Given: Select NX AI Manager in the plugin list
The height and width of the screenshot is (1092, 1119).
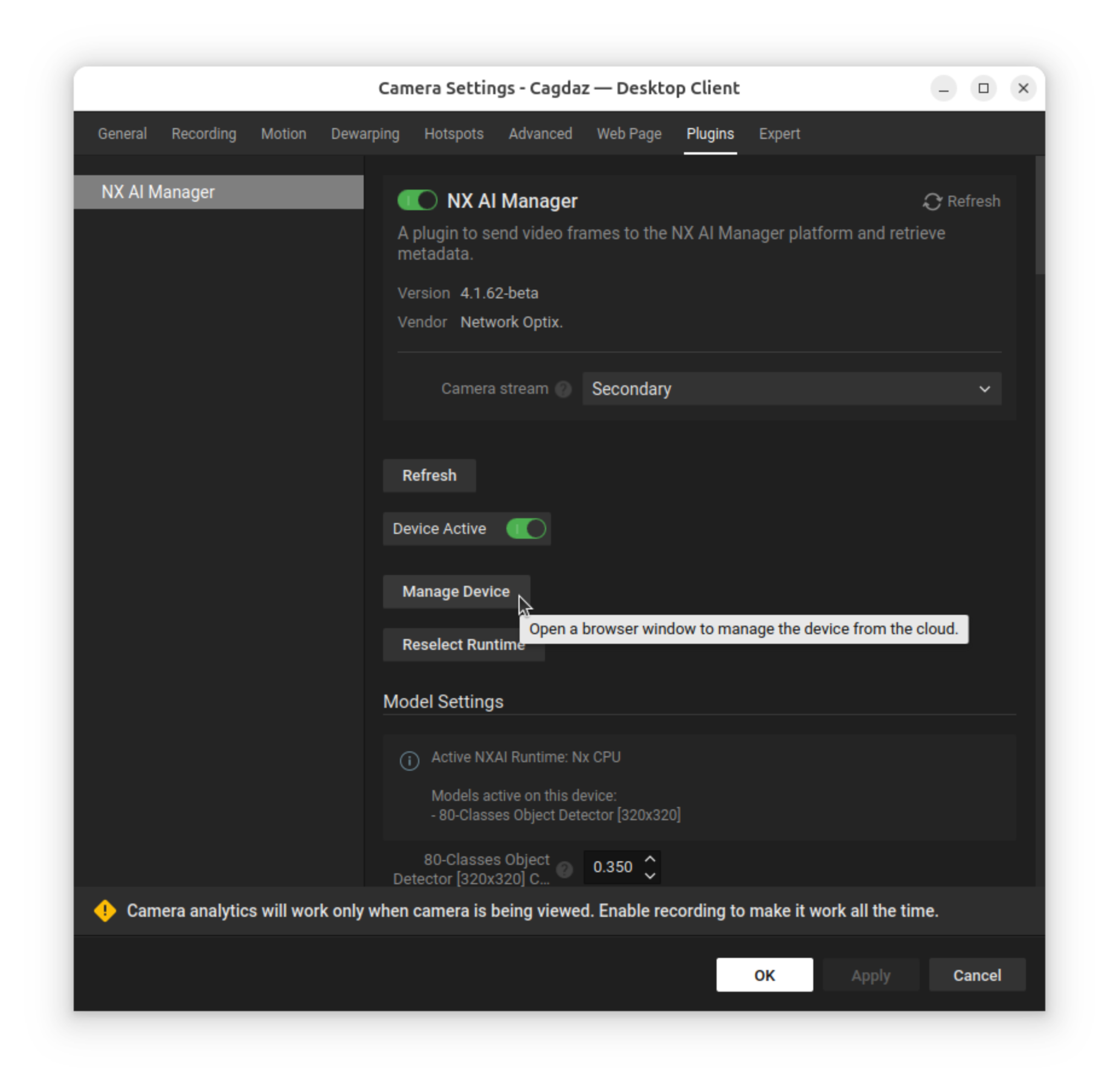Looking at the screenshot, I should tap(219, 192).
